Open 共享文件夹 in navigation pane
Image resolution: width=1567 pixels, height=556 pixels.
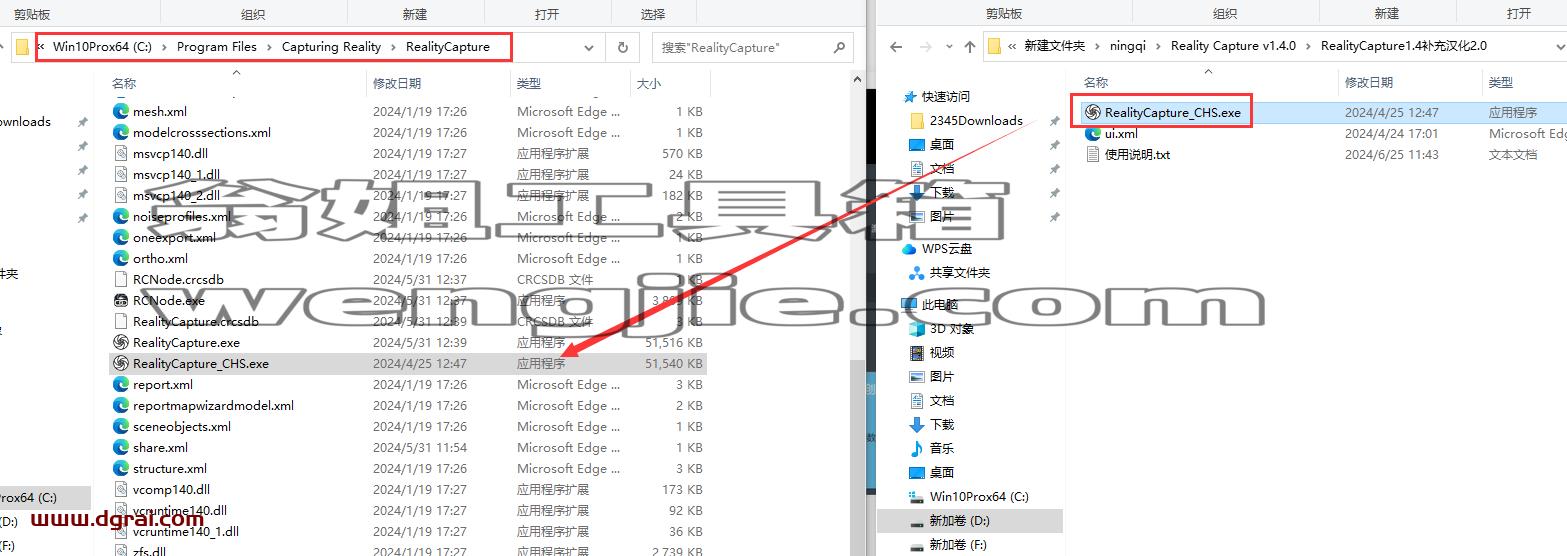(959, 272)
